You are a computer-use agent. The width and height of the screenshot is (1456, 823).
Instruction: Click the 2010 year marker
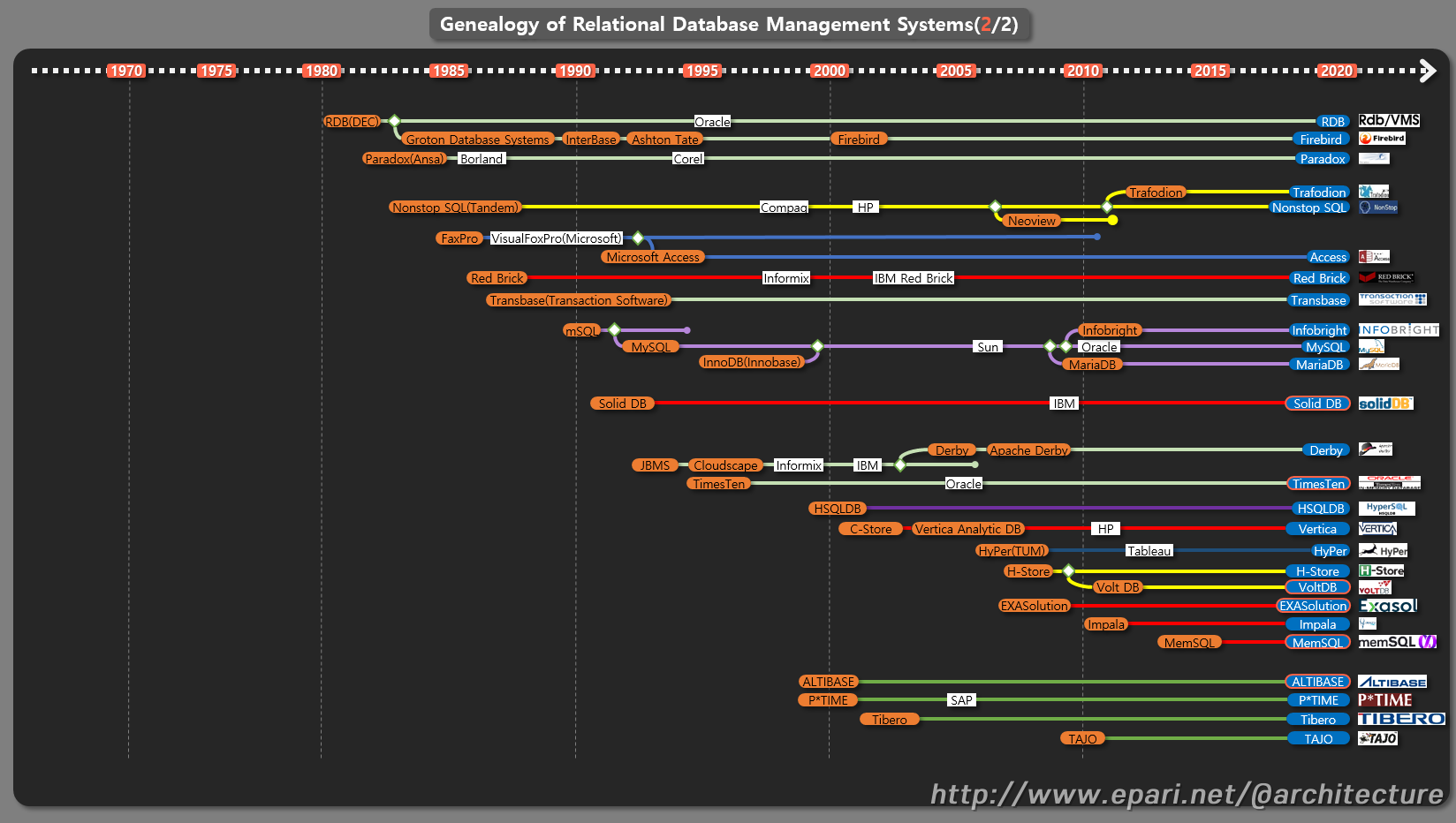(1083, 71)
